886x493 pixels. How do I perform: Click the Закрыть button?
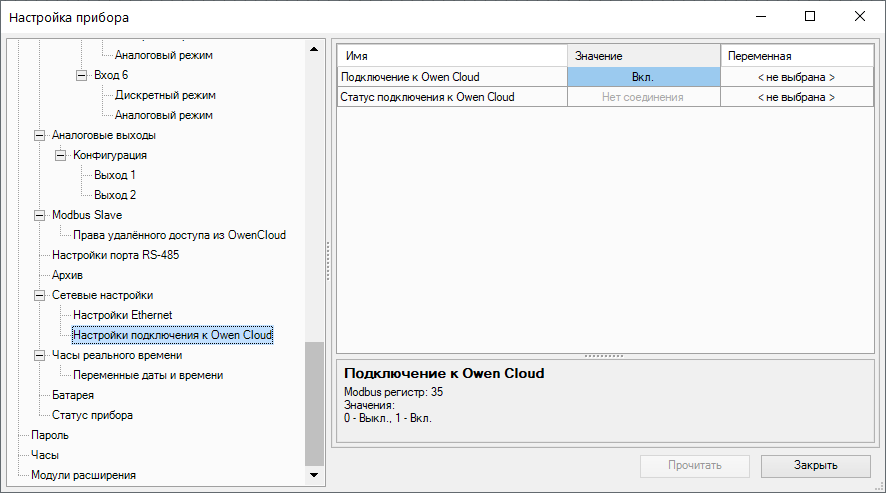click(816, 465)
